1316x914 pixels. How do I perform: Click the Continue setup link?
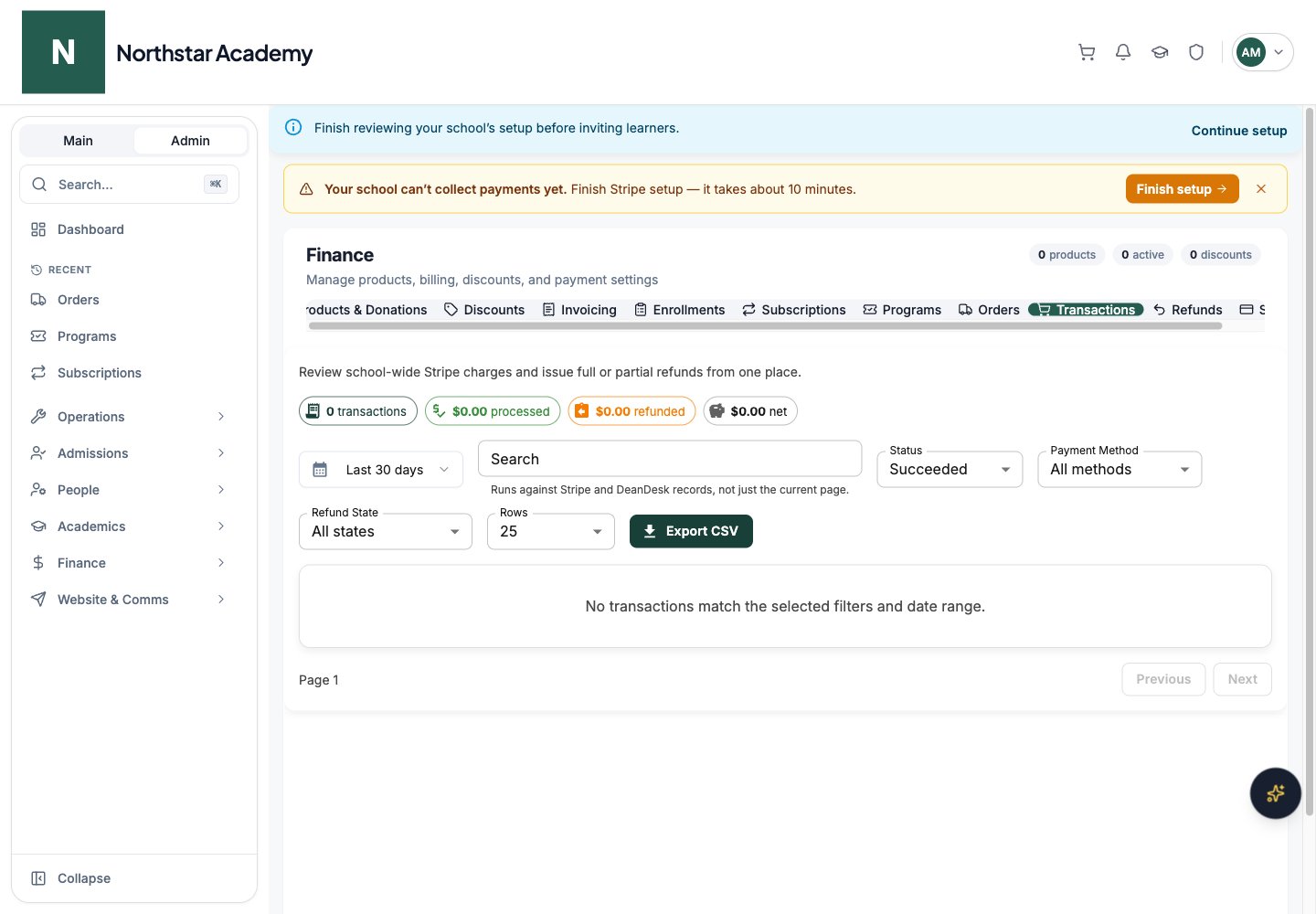[1239, 131]
